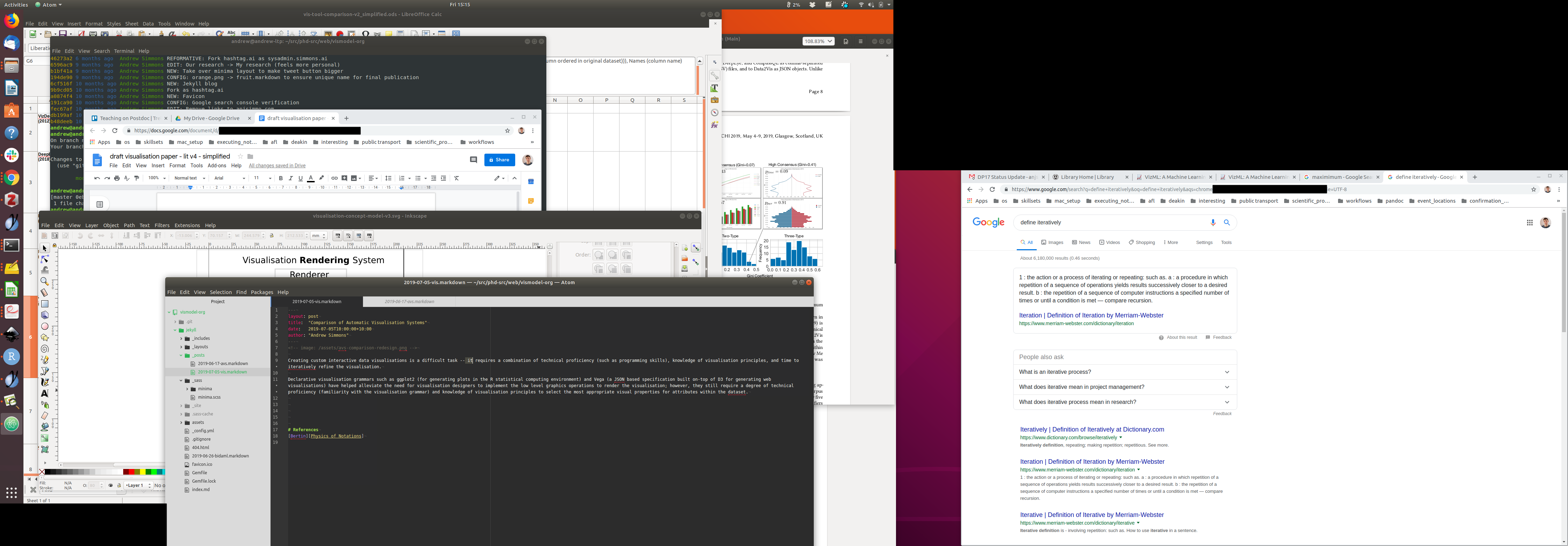Pick the Spiral tool in Inkscape
Screen dimensions: 1568x546
coord(44,349)
